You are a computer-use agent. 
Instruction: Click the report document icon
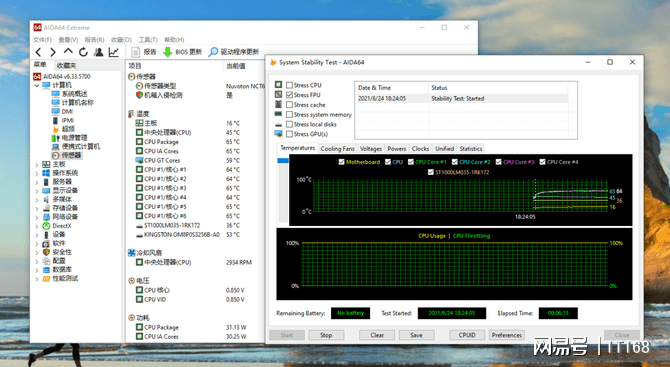[135, 52]
